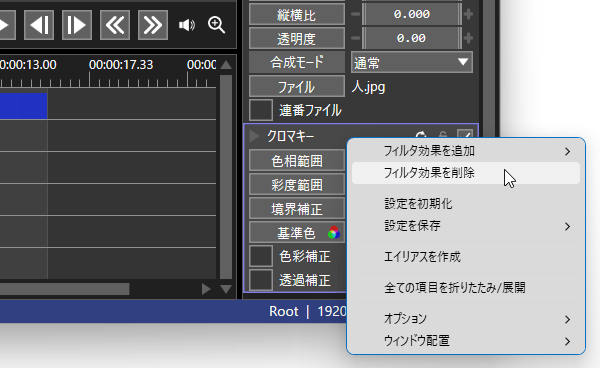Click the 境界補正 parameter button
The image size is (600, 368).
pos(297,209)
